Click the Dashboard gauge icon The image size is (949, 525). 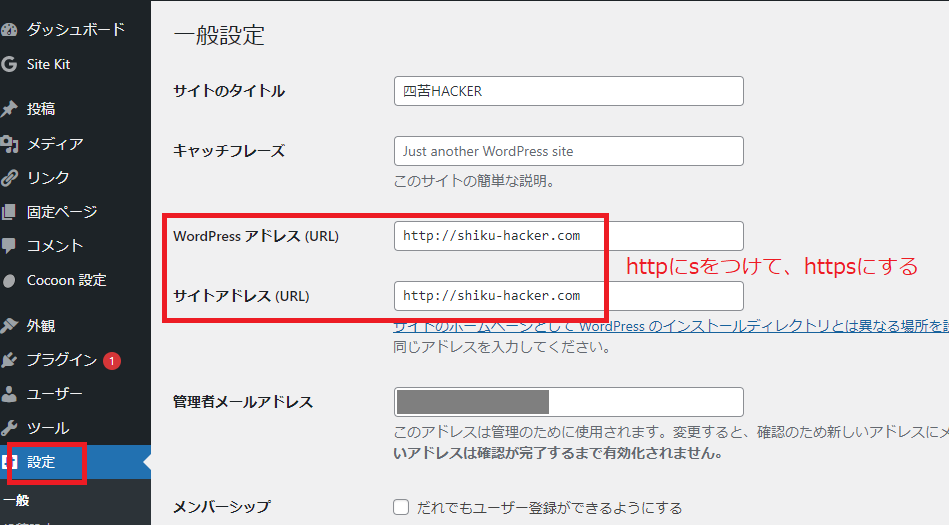point(9,30)
